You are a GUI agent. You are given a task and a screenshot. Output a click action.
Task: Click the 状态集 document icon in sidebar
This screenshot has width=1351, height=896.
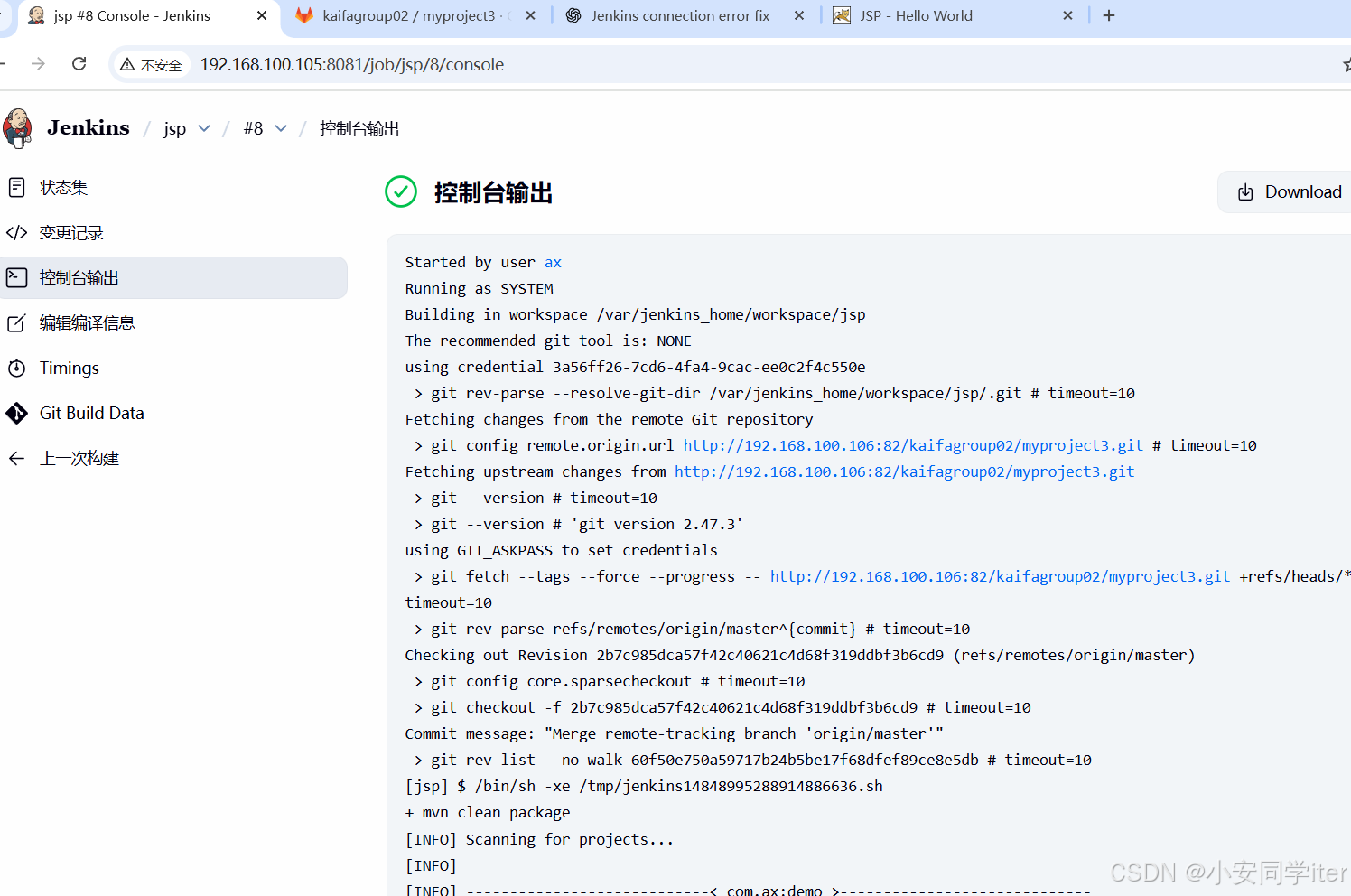(16, 188)
